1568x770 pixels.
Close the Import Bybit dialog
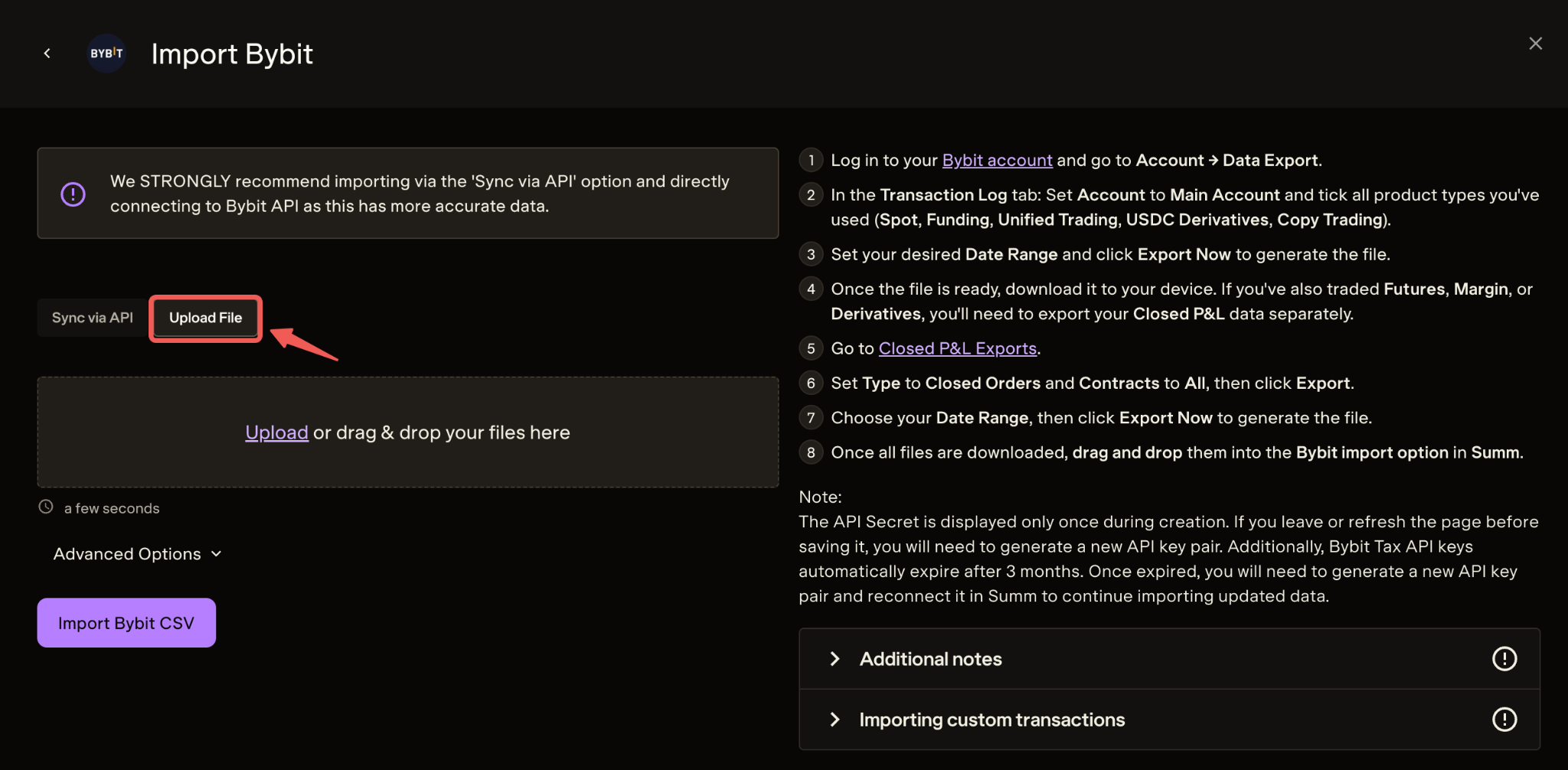click(x=1535, y=44)
